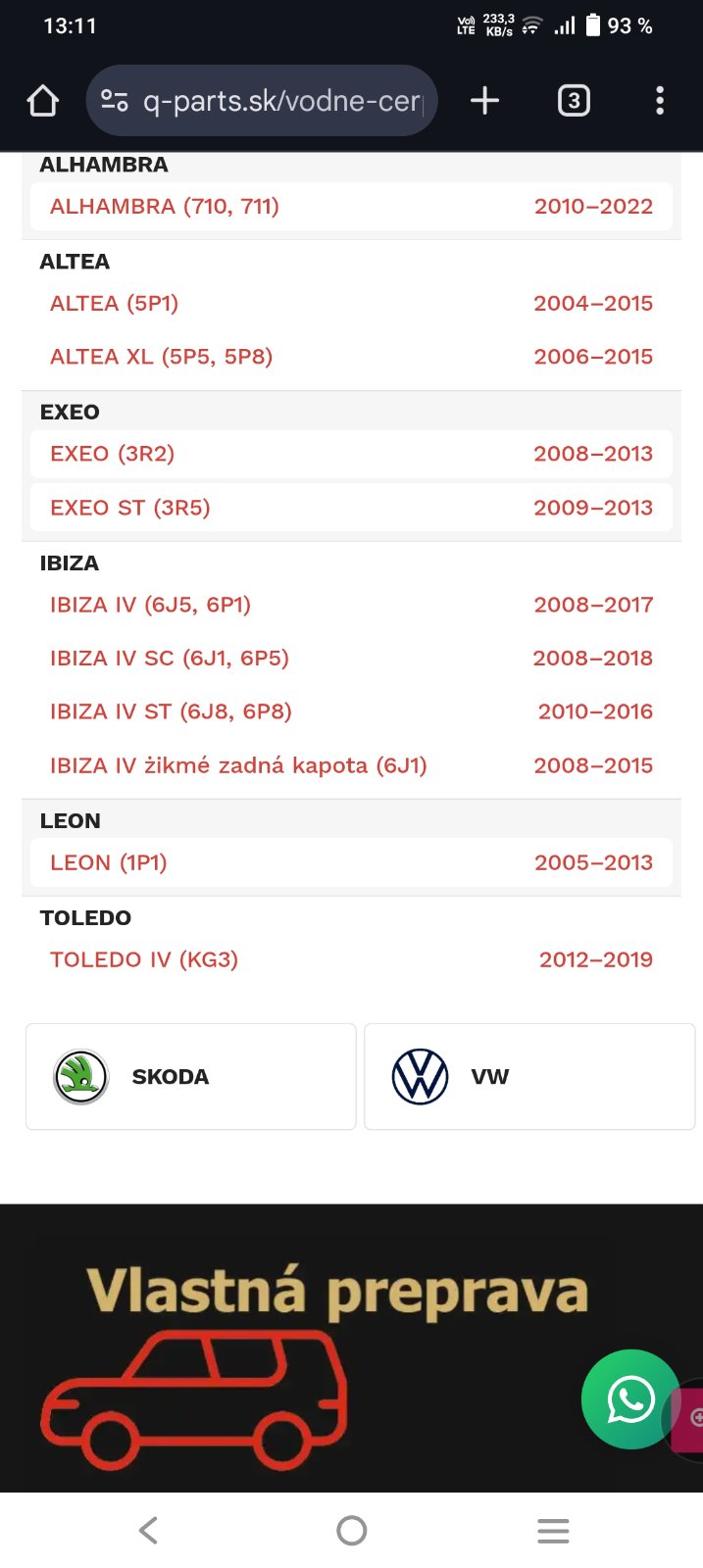Select LEON (1P1) 2005–2013 entry
This screenshot has width=703, height=1568.
point(350,862)
